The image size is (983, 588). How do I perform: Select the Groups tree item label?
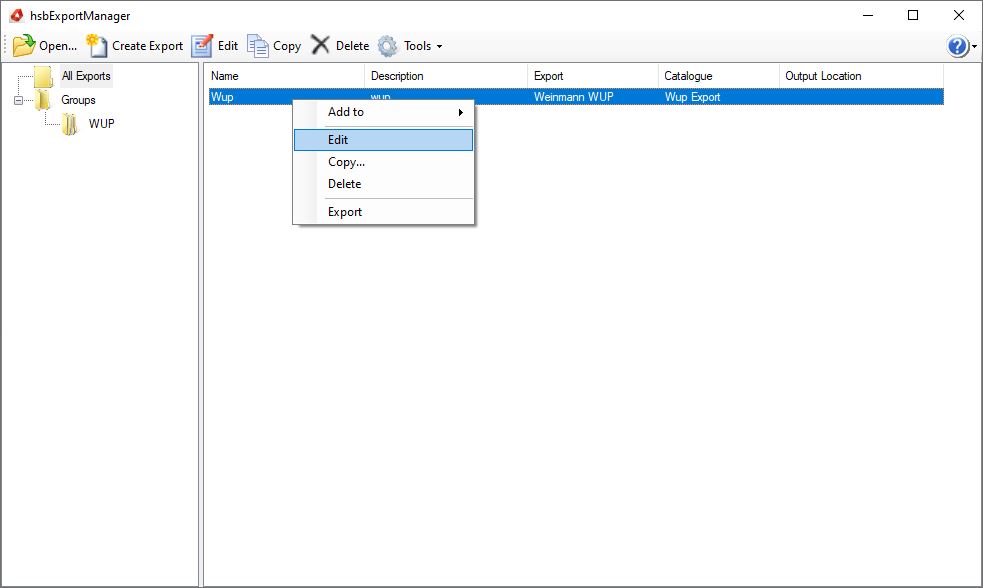[78, 100]
